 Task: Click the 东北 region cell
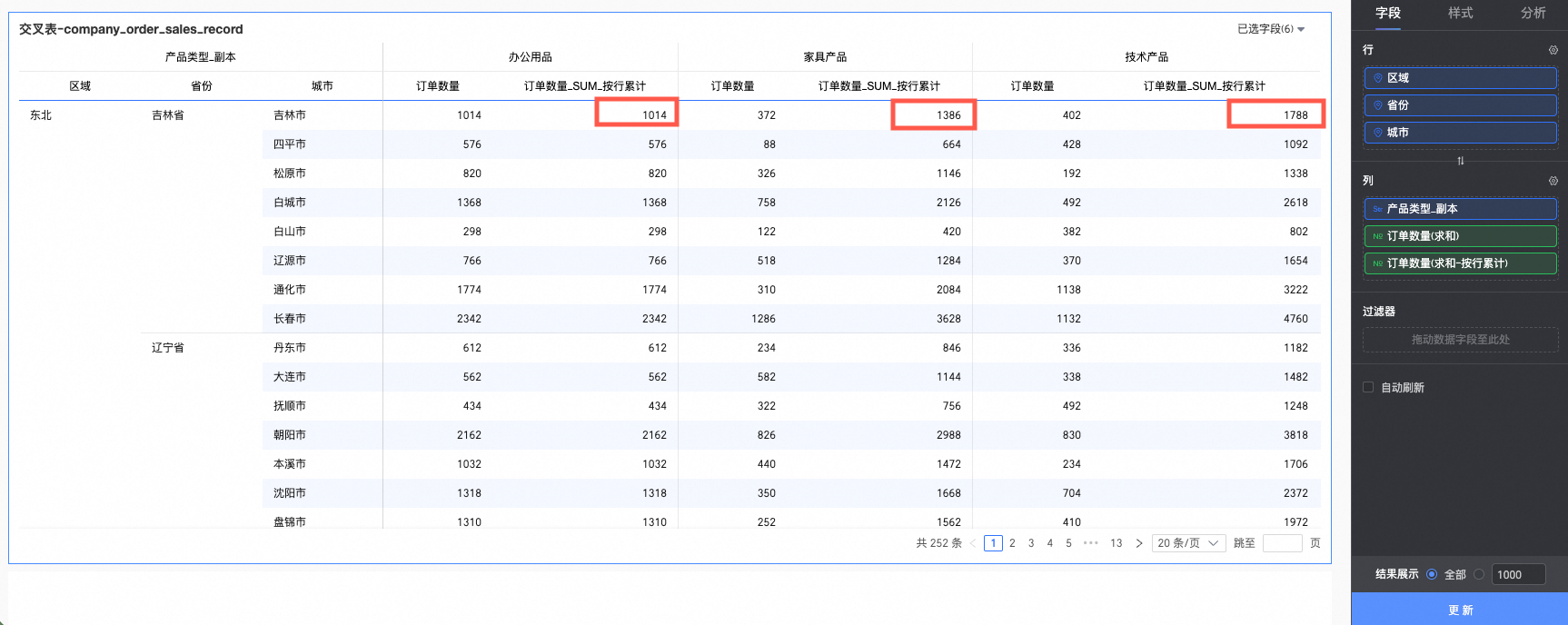pos(41,115)
